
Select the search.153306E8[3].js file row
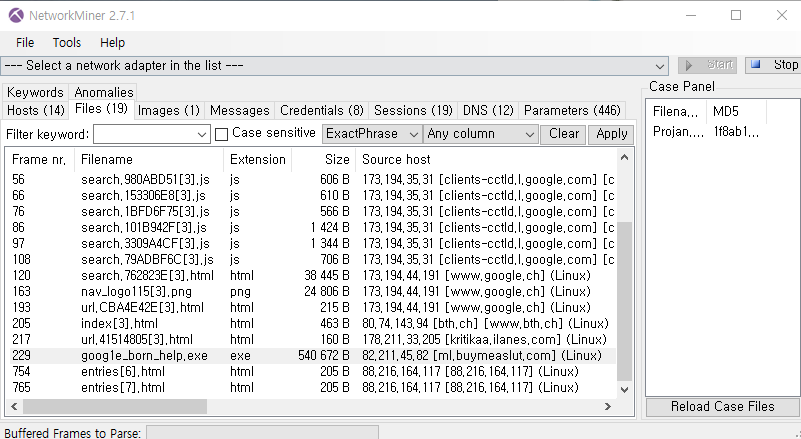coord(313,195)
